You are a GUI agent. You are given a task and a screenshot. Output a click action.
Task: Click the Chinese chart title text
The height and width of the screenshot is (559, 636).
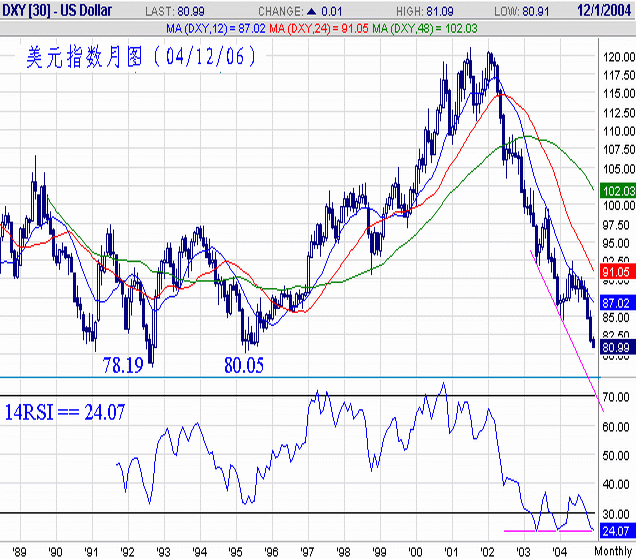coord(140,57)
